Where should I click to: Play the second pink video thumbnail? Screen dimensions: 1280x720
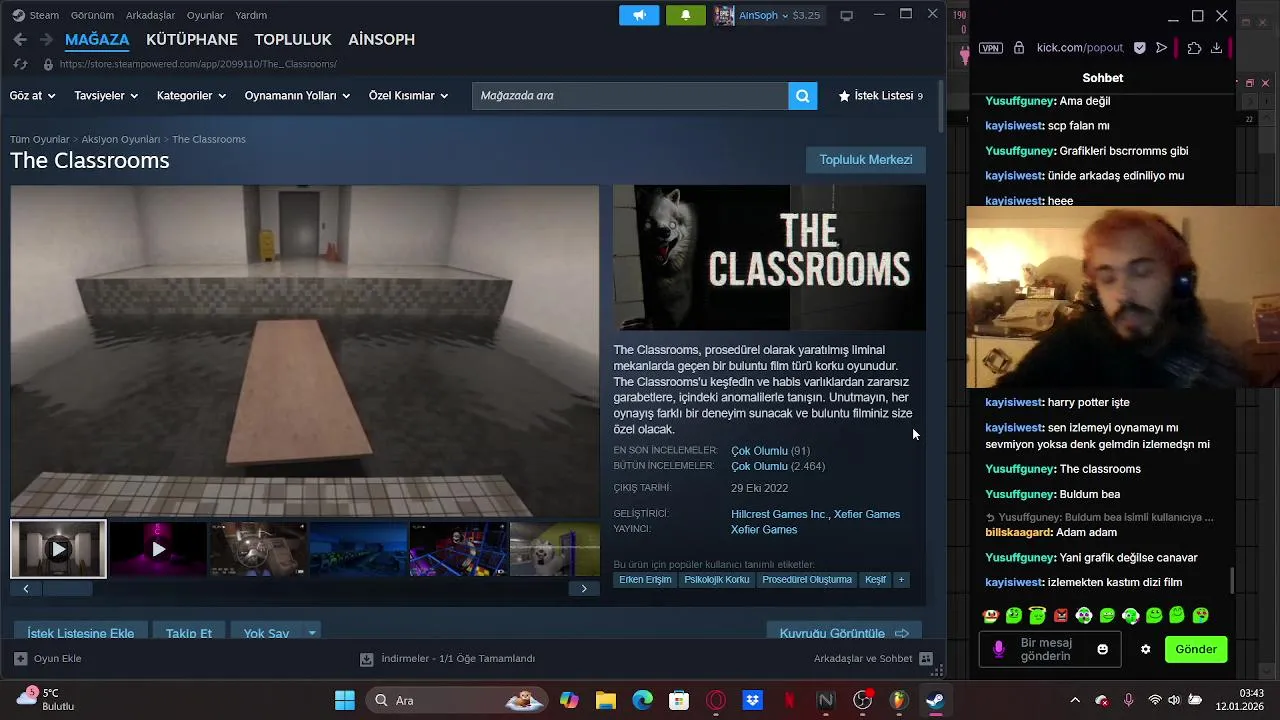[x=158, y=549]
